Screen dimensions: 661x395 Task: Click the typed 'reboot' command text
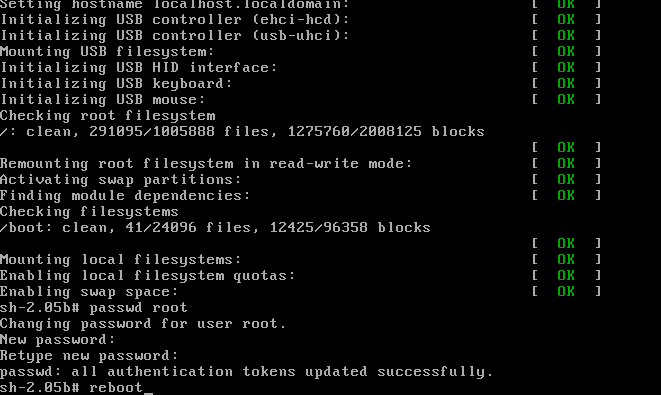[116, 387]
